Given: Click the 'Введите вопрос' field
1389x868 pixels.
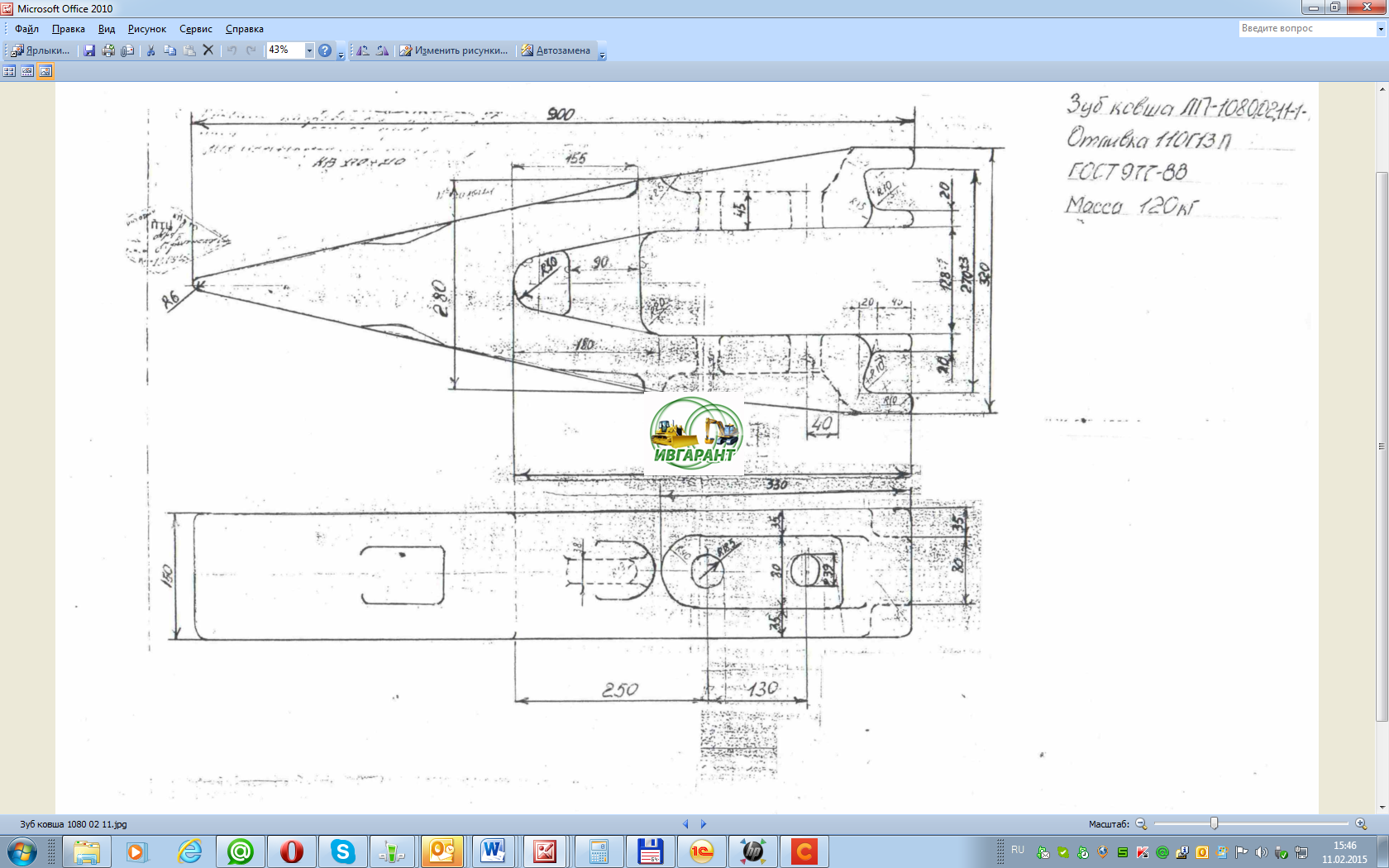Looking at the screenshot, I should click(x=1307, y=29).
